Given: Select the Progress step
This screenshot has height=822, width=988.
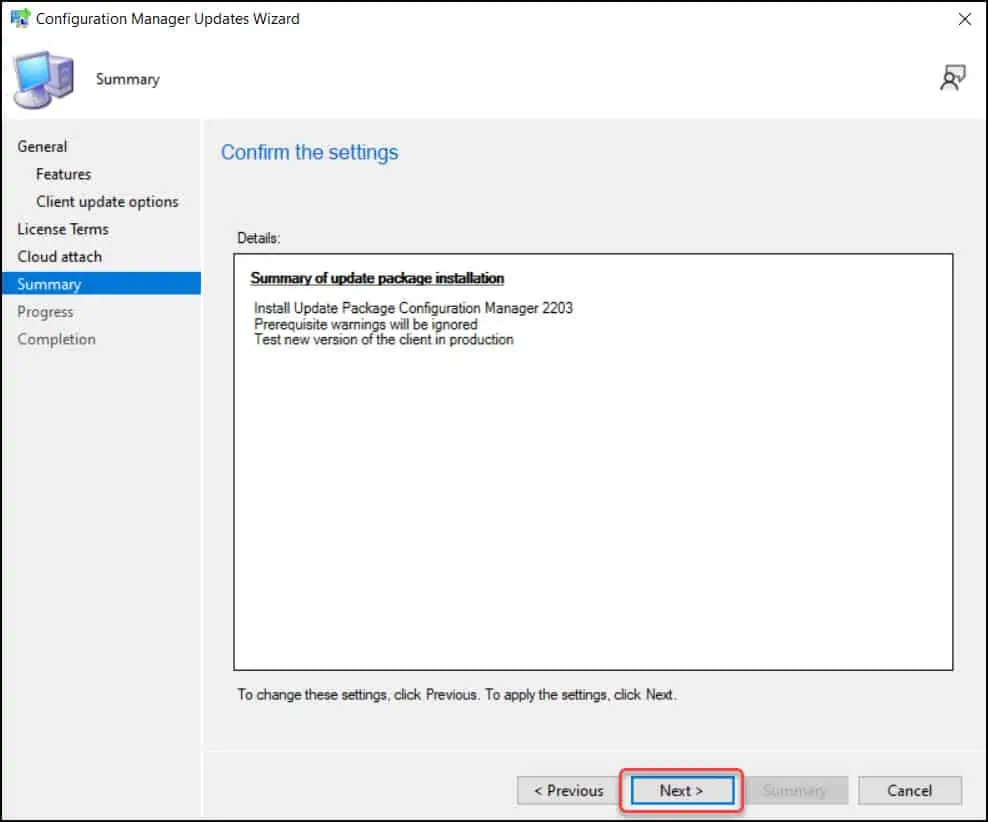Looking at the screenshot, I should point(45,312).
